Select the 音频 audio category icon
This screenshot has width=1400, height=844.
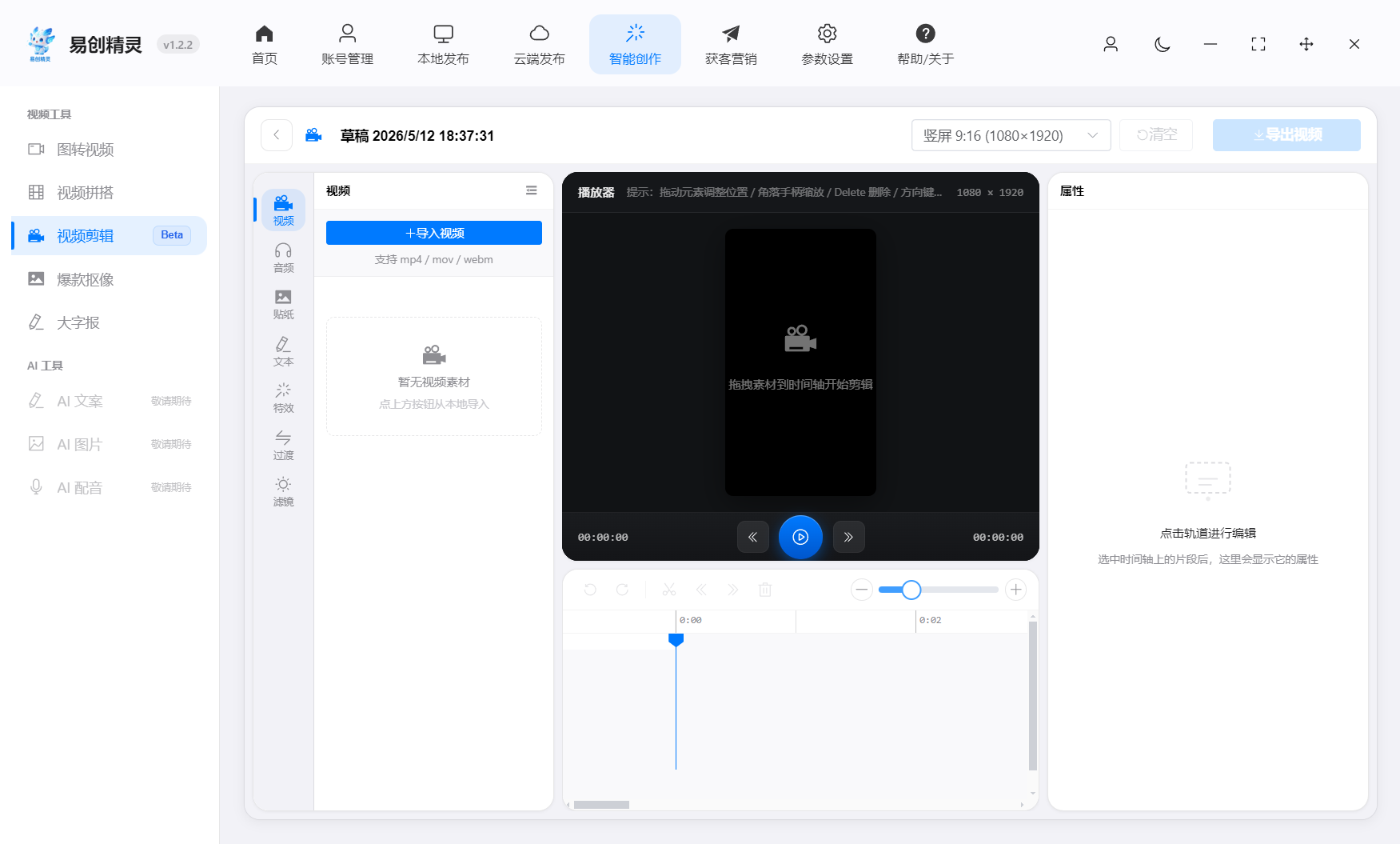(283, 258)
